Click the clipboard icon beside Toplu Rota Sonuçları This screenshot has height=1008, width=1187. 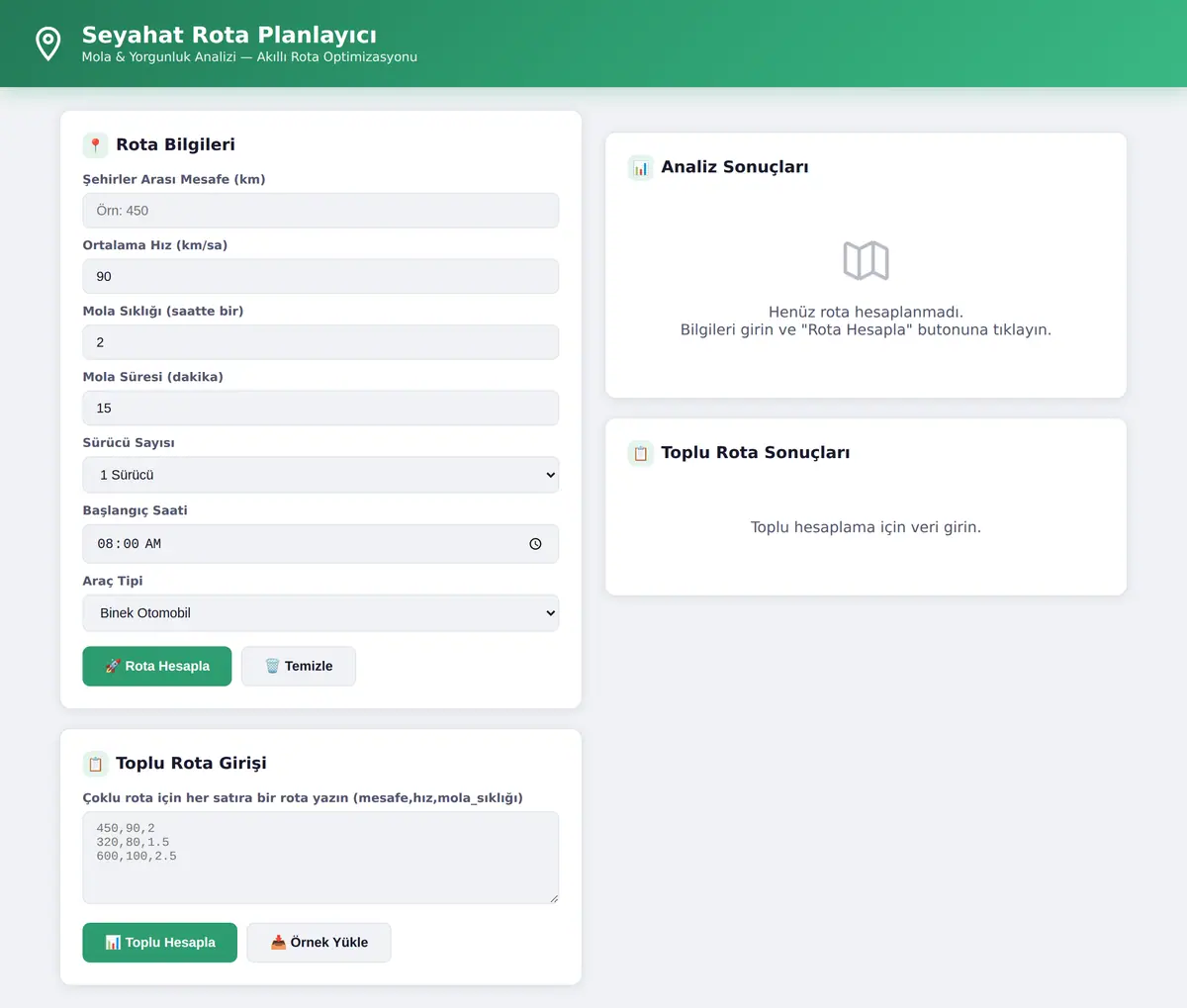tap(640, 453)
